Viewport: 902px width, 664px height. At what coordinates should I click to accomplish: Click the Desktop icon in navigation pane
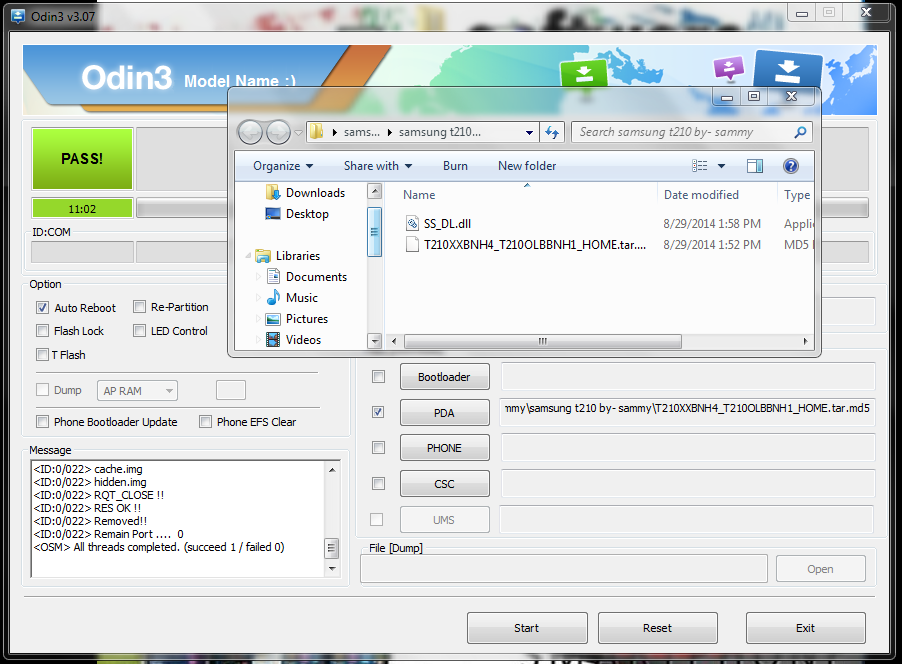pyautogui.click(x=273, y=213)
